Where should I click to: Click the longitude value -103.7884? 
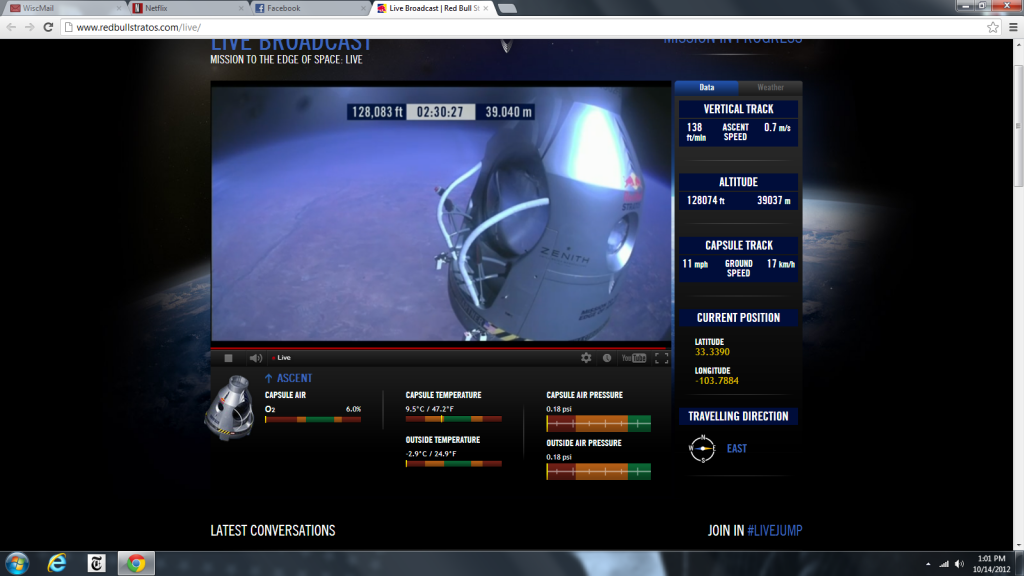coord(716,381)
